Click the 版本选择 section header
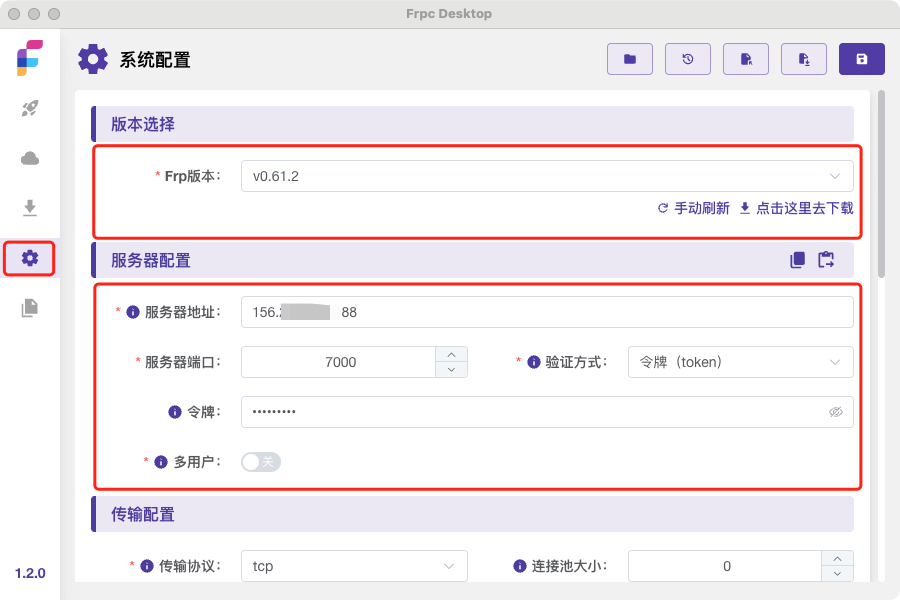The height and width of the screenshot is (600, 900). (x=472, y=124)
